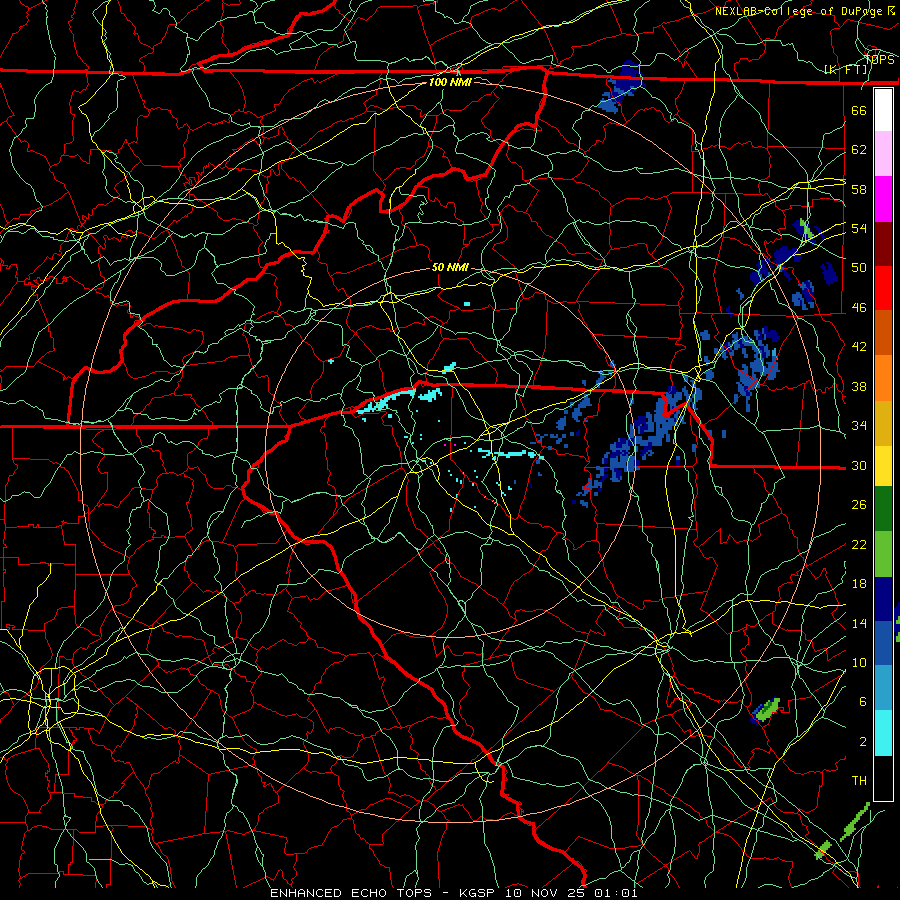Click the '50 NMI' range ring label
The image size is (900, 900).
pyautogui.click(x=450, y=267)
